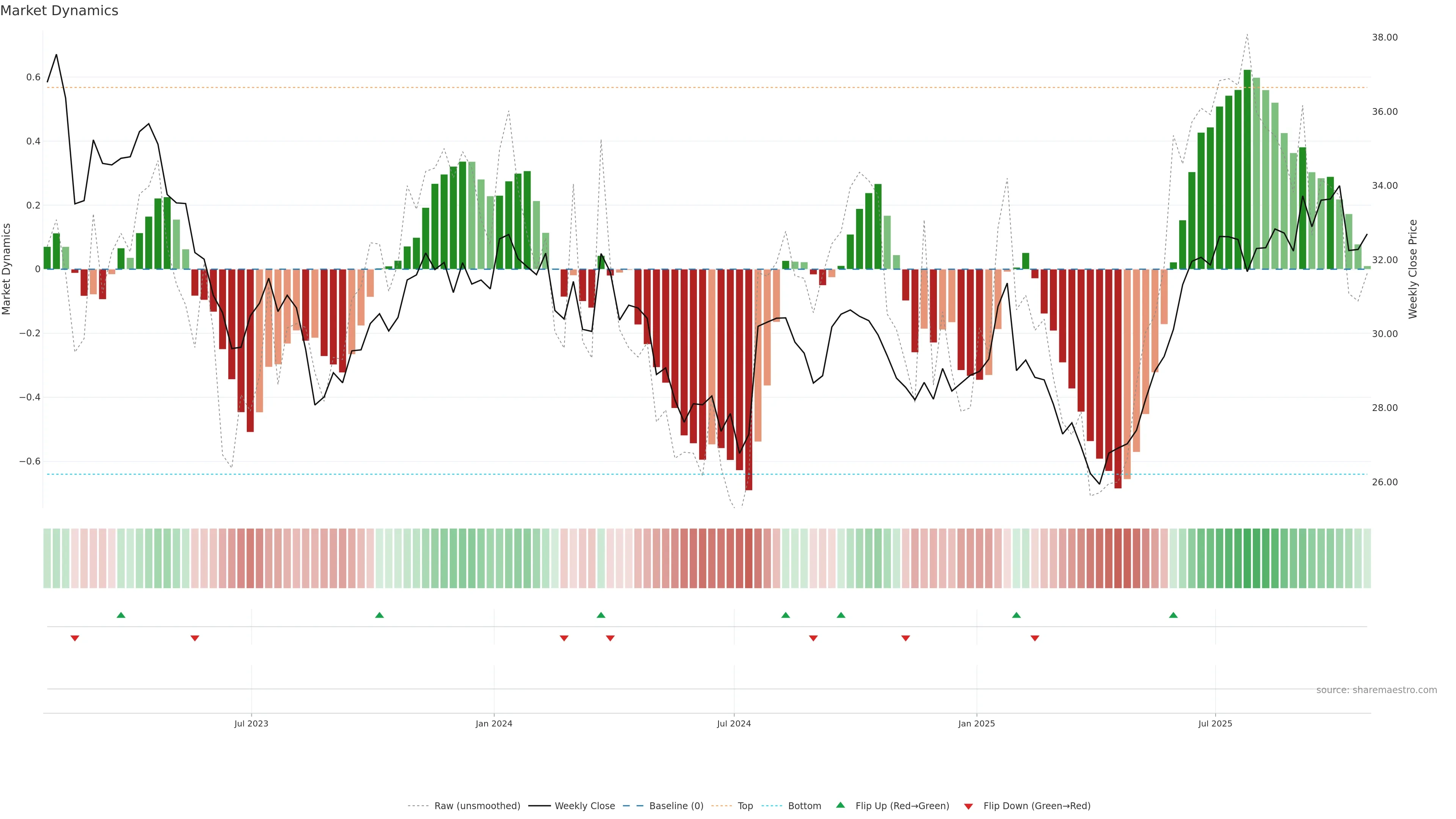Screen dimensions: 1456x819
Task: Click the source: sharemaestro.com text
Action: click(1376, 690)
